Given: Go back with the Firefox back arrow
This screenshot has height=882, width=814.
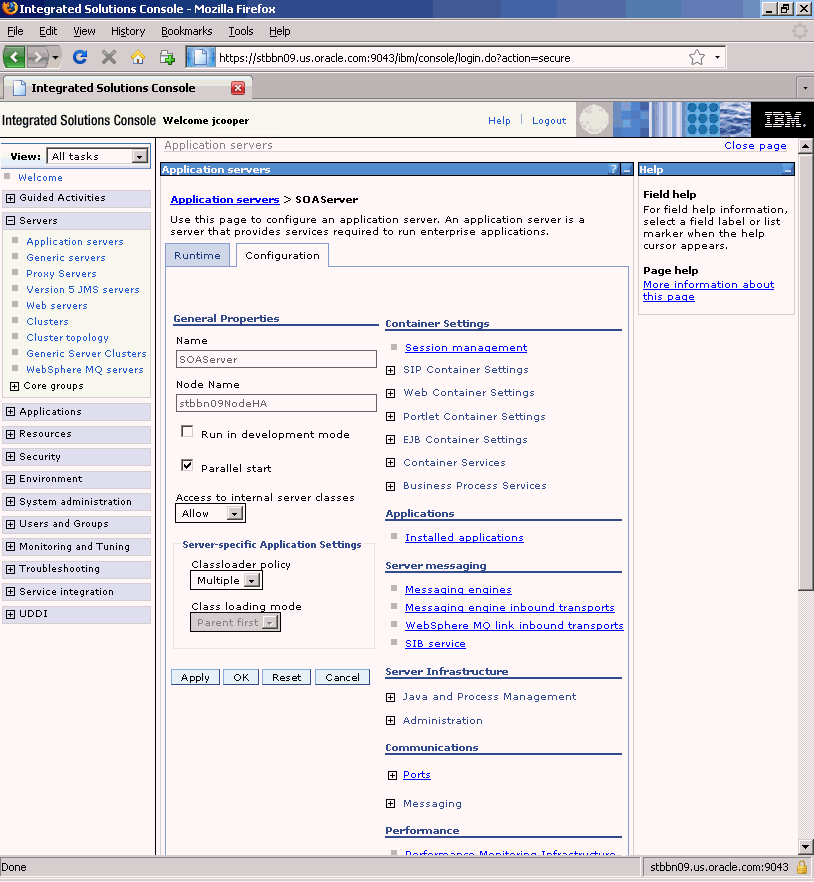Looking at the screenshot, I should (14, 57).
